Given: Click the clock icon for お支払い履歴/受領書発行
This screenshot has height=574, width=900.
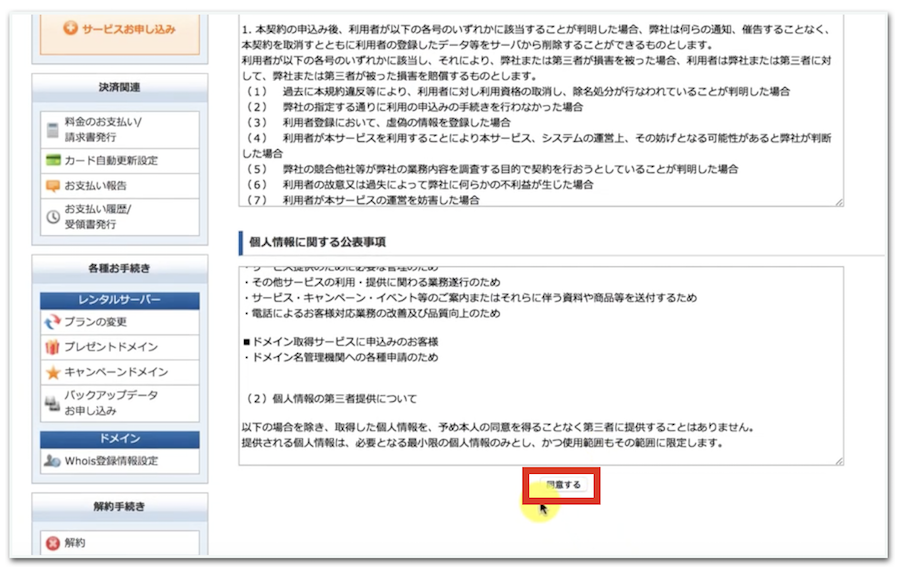Looking at the screenshot, I should pyautogui.click(x=53, y=216).
